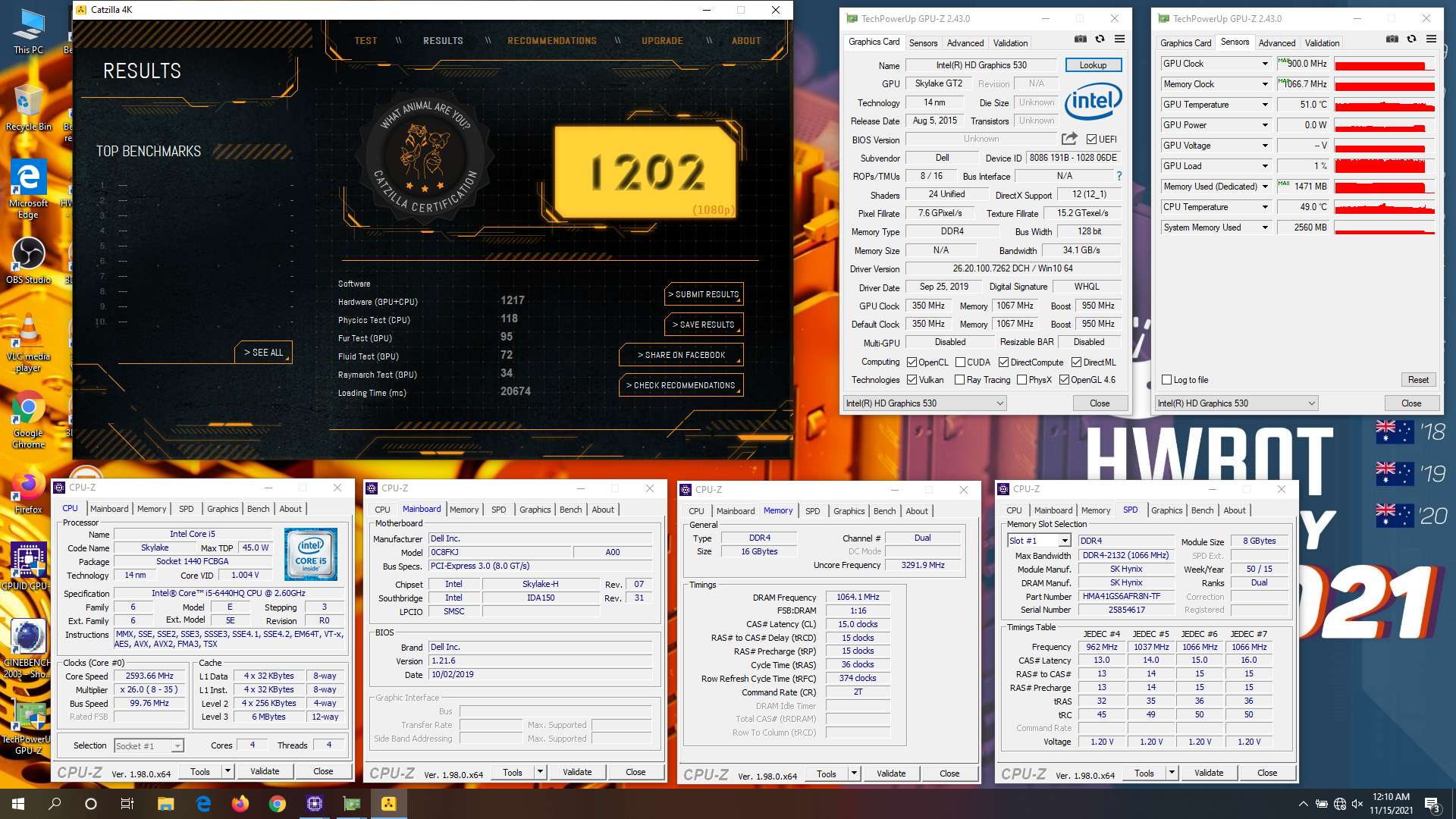Open Slot #1 dropdown in CPU-Z SPD

(1065, 541)
